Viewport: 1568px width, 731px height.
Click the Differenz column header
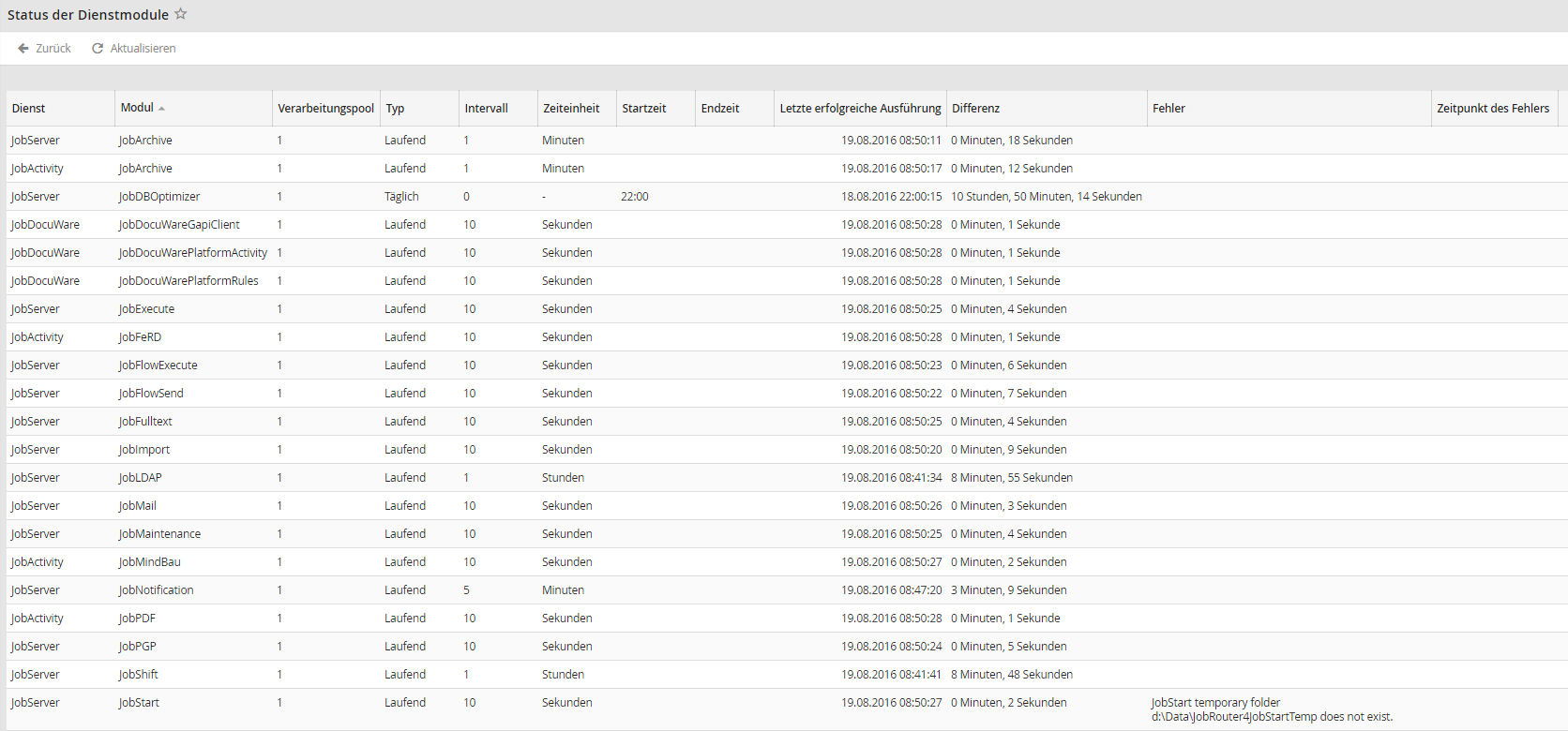pyautogui.click(x=976, y=109)
